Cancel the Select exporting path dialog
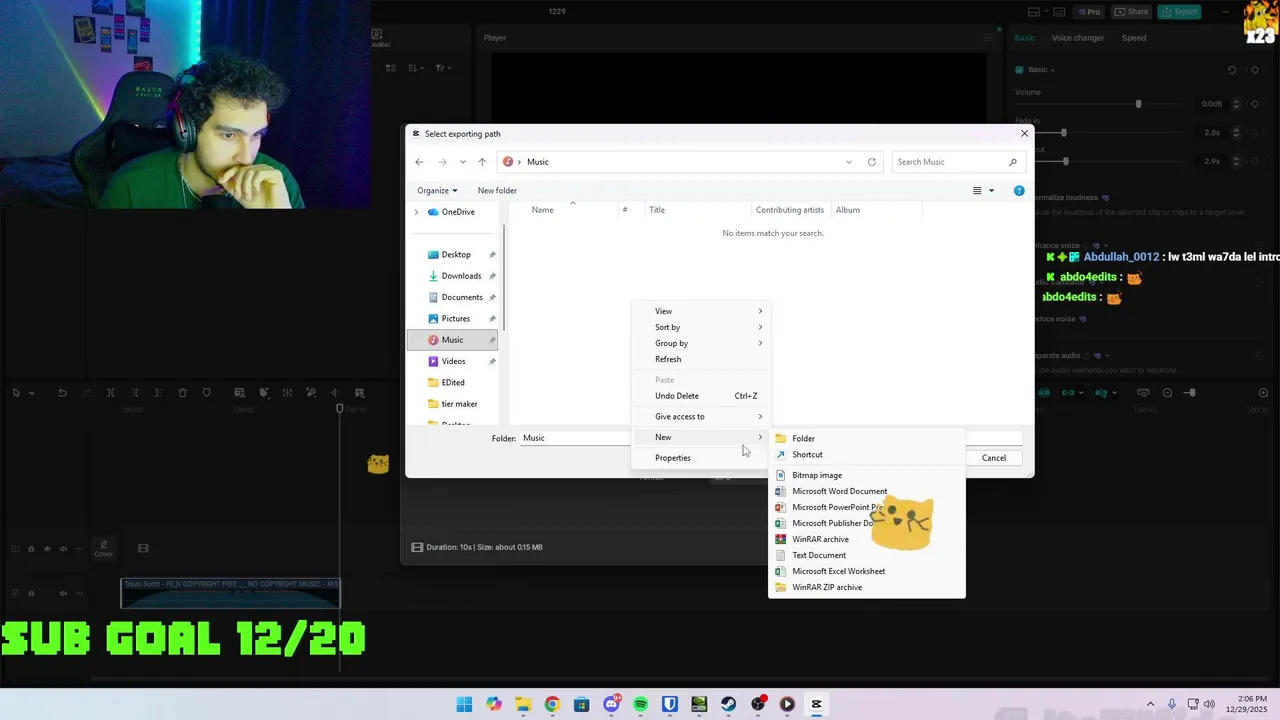Screen dimensions: 1280x720 click(994, 458)
